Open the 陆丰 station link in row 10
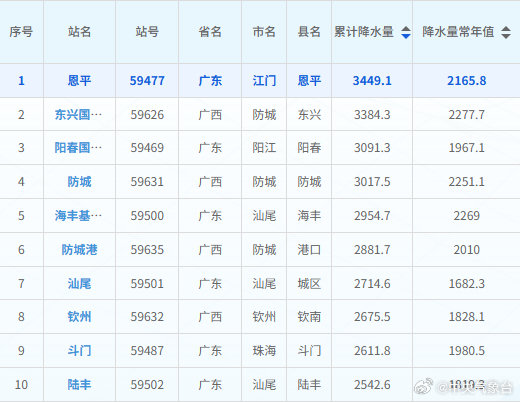520x402 pixels. point(79,385)
